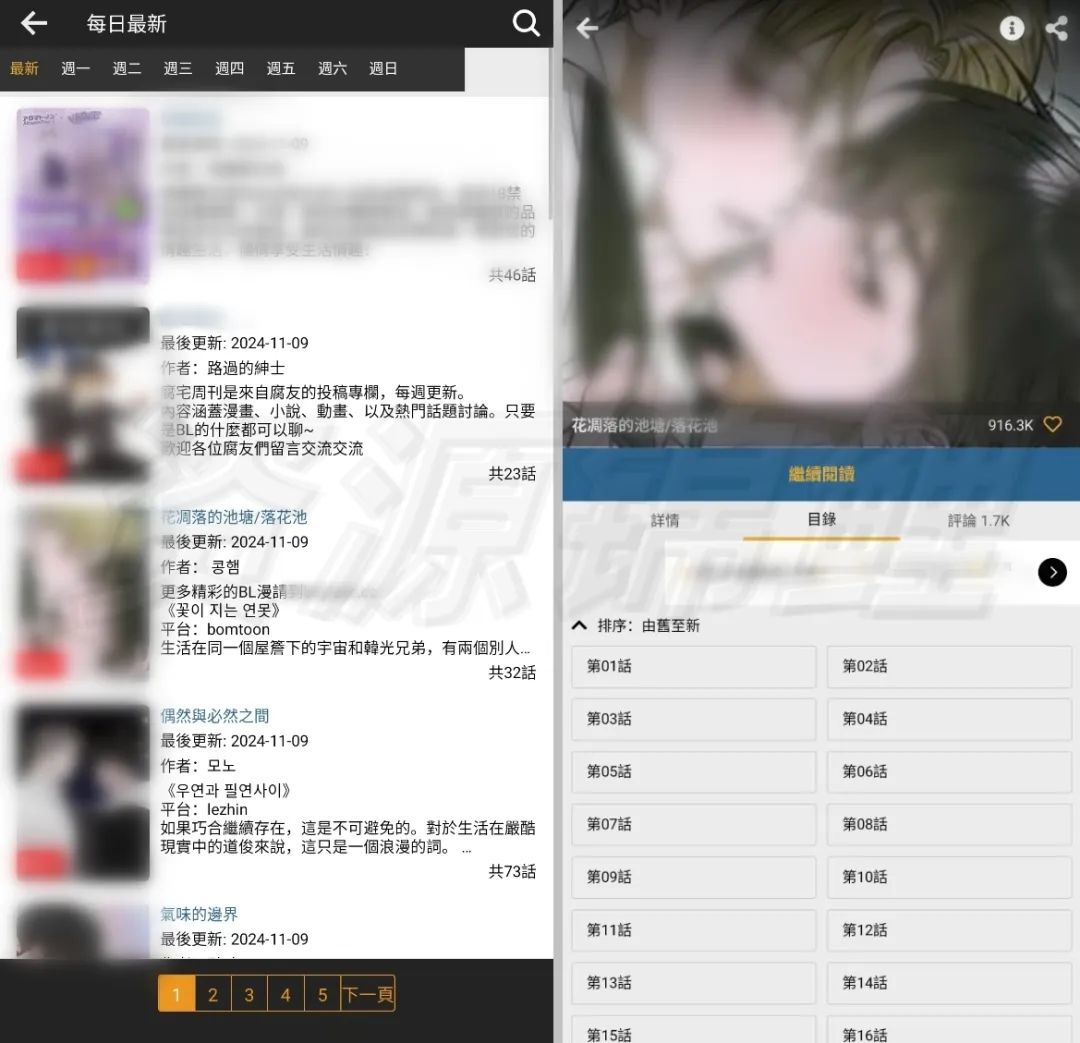Open search with the magnifier icon

click(x=526, y=23)
